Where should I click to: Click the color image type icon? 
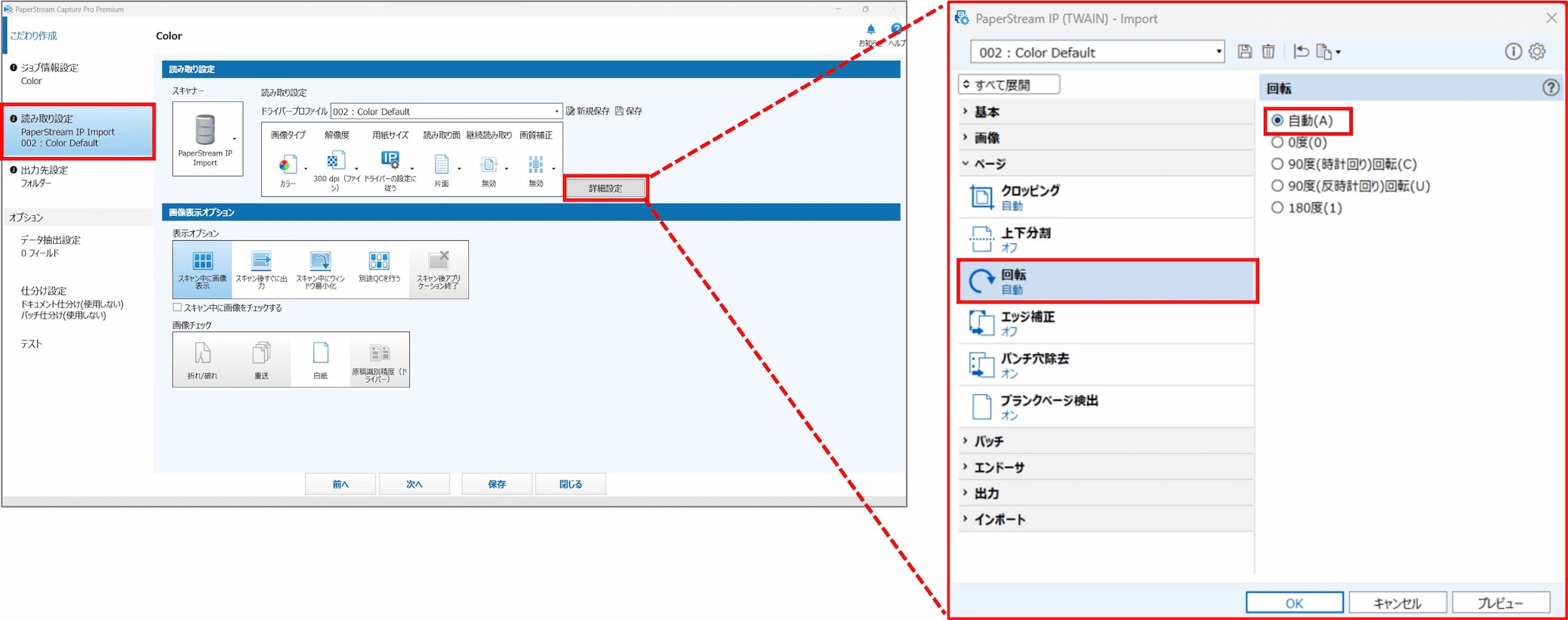click(285, 165)
